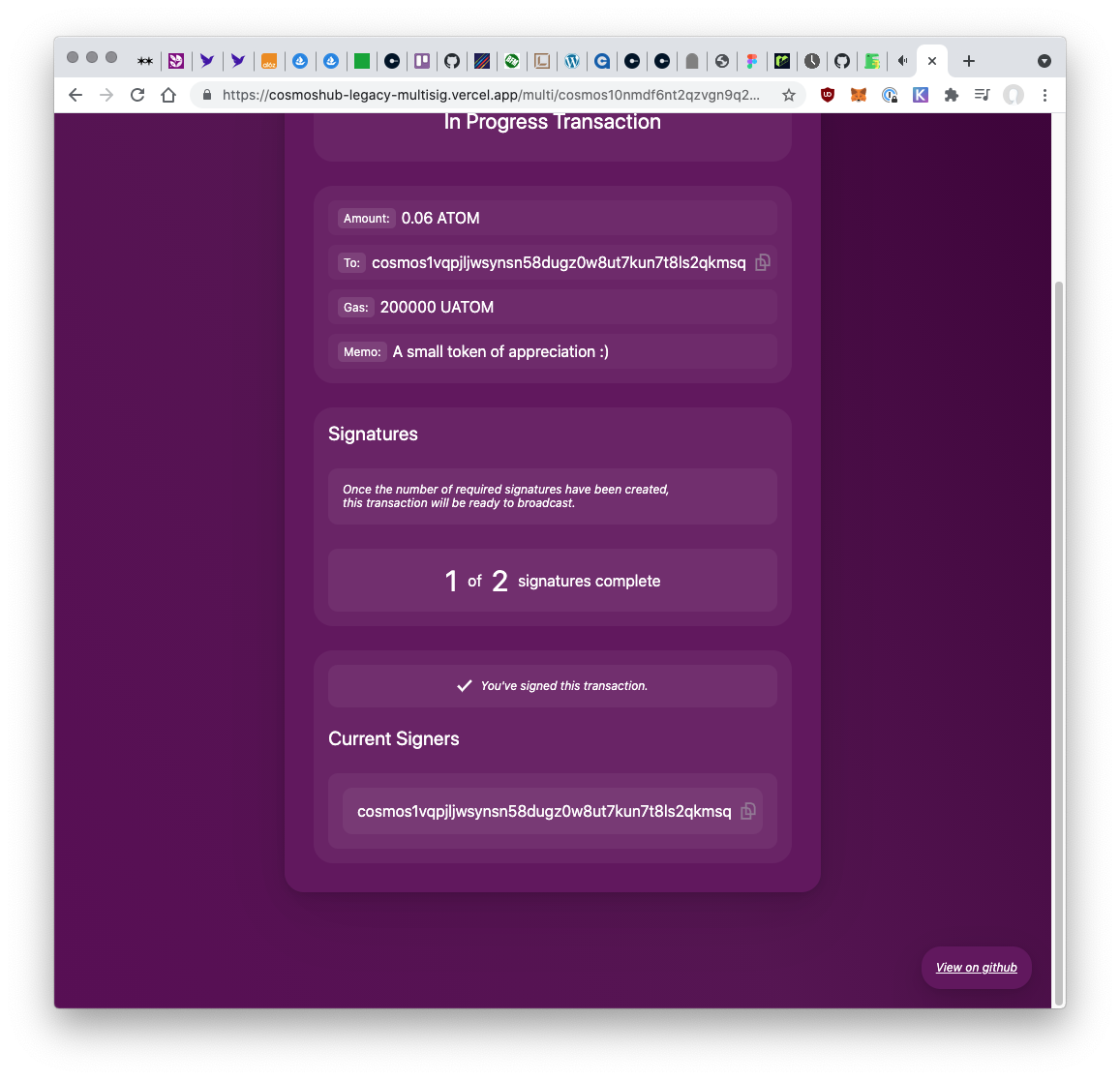This screenshot has width=1120, height=1080.
Task: Switch to the clock icon tab
Action: [812, 61]
